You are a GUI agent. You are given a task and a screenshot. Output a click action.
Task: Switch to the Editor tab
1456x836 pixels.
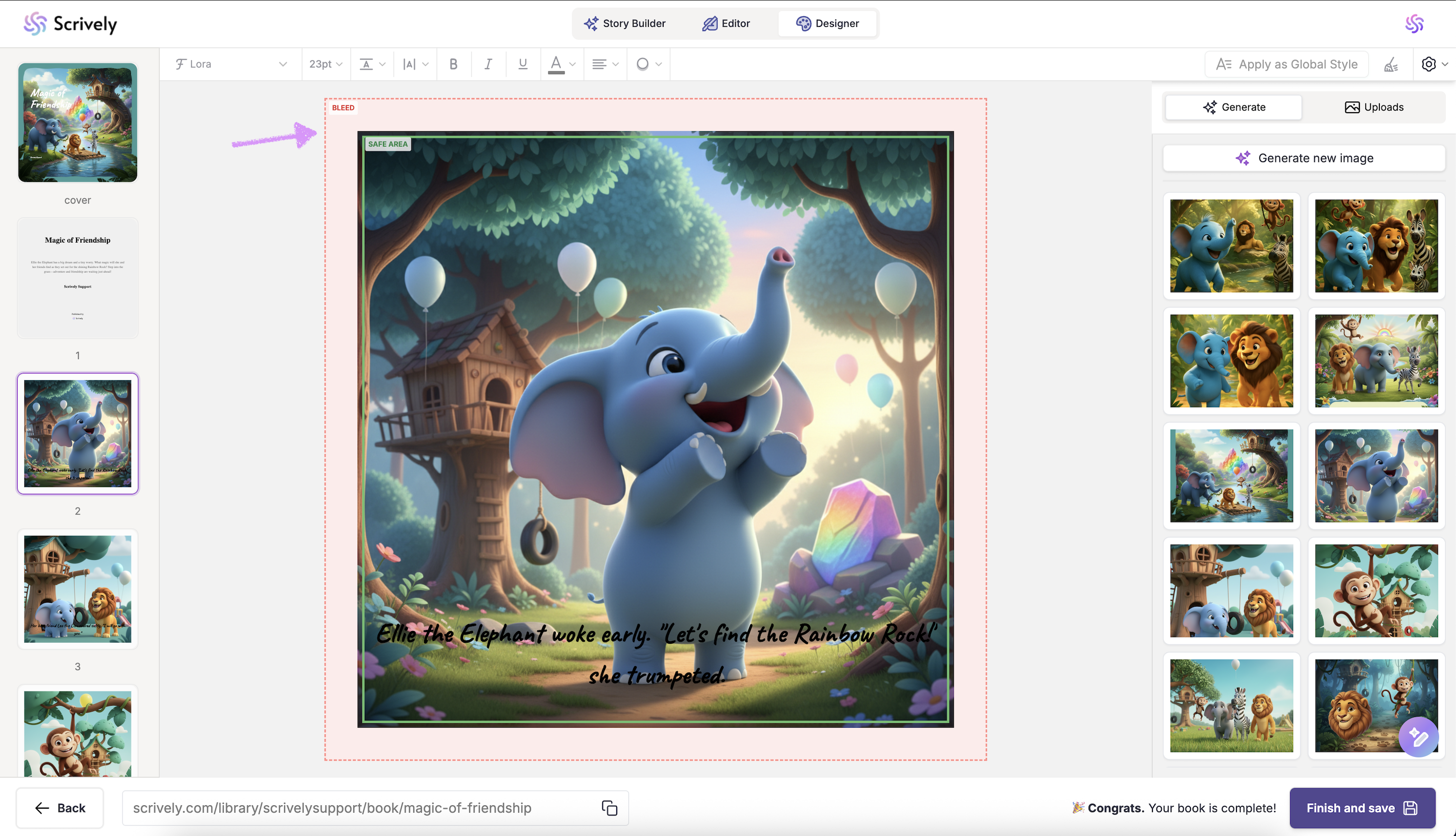(x=726, y=23)
